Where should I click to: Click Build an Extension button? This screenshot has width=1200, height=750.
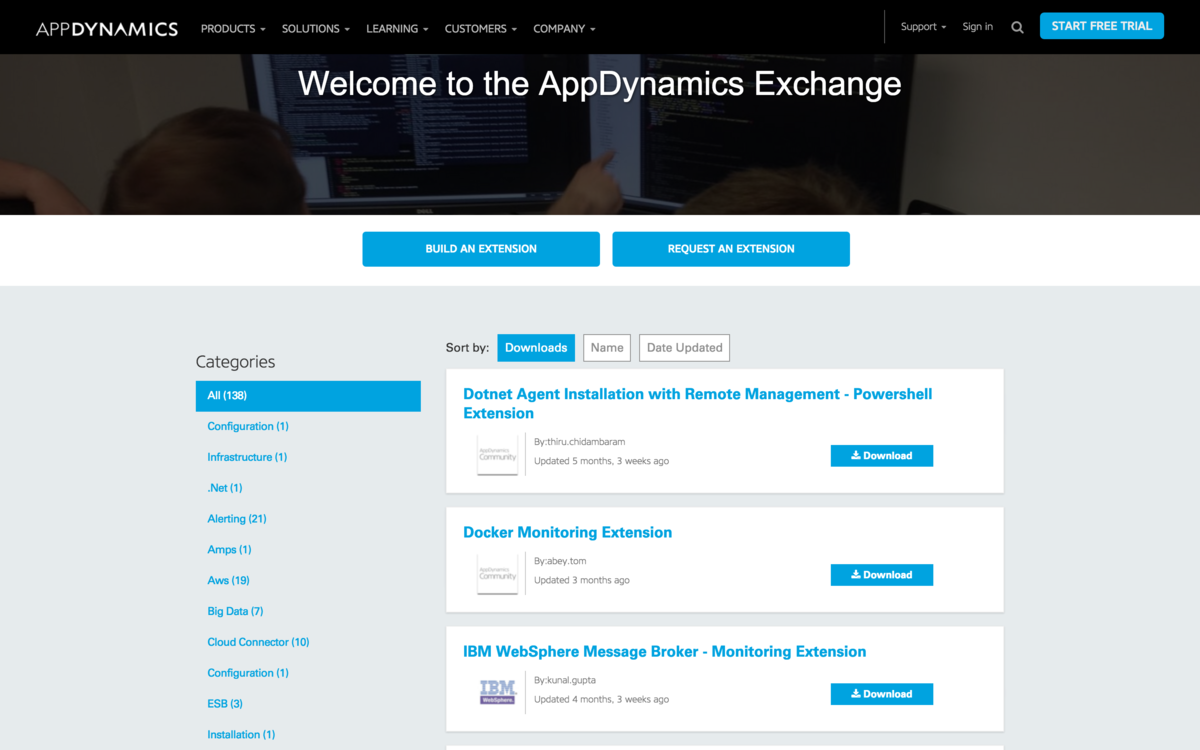point(481,249)
